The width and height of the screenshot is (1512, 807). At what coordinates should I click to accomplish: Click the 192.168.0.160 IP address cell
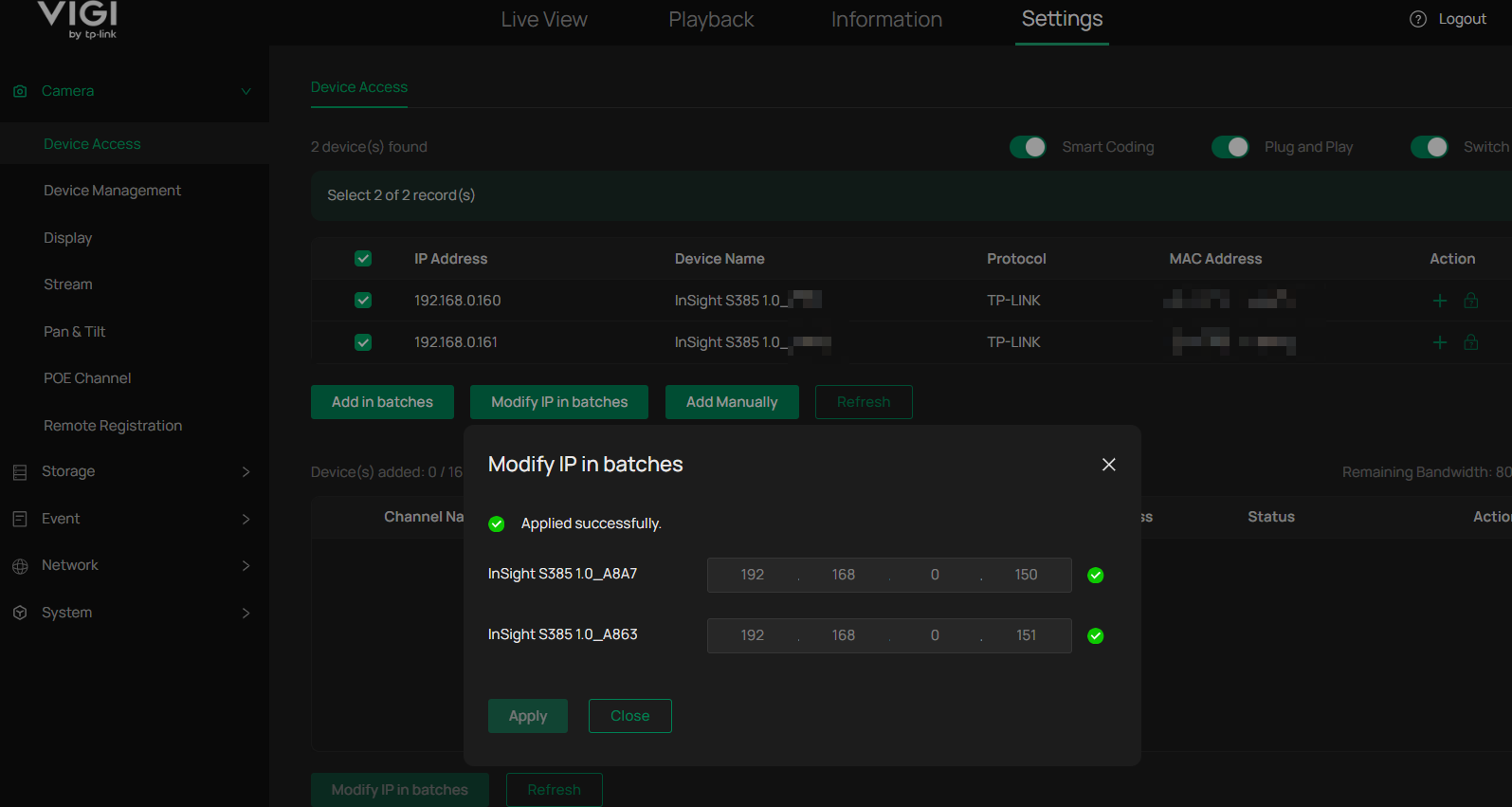click(x=457, y=301)
